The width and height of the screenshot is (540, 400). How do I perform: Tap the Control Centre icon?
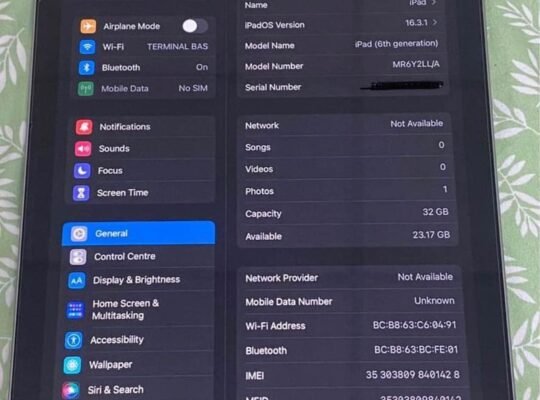78,257
